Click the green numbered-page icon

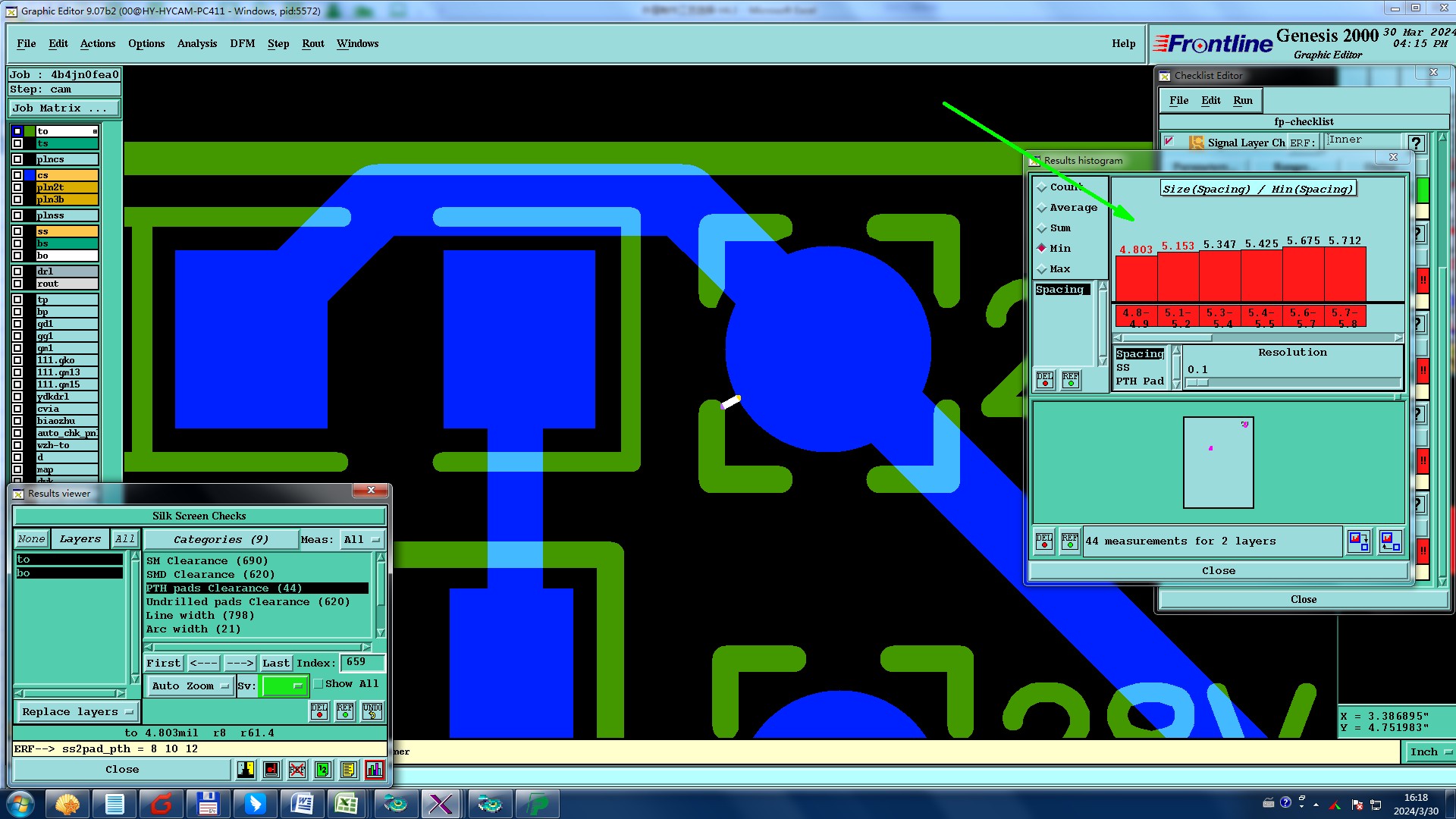[x=322, y=770]
